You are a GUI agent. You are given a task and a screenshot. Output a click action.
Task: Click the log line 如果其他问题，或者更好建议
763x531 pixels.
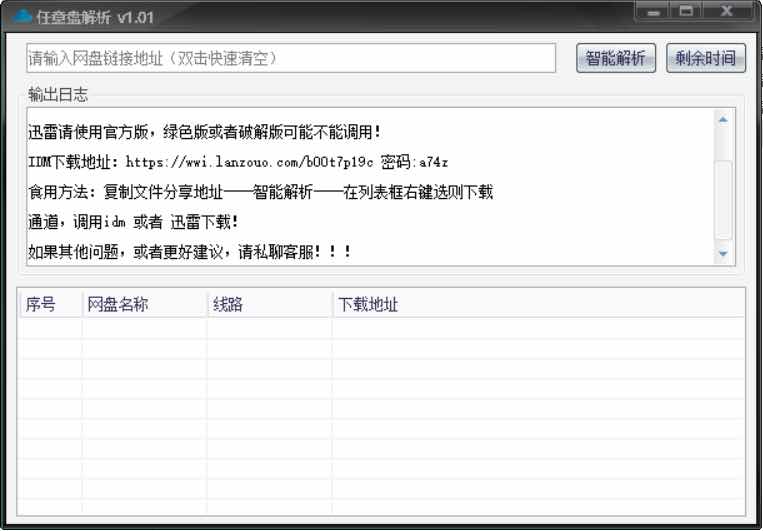tap(189, 252)
